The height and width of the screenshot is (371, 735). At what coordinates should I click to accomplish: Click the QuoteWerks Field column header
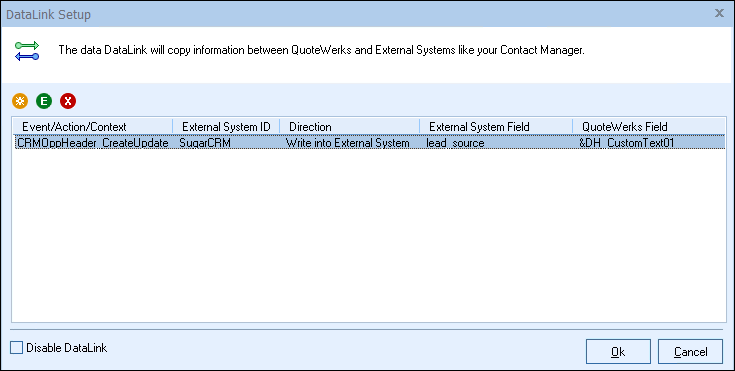click(649, 127)
